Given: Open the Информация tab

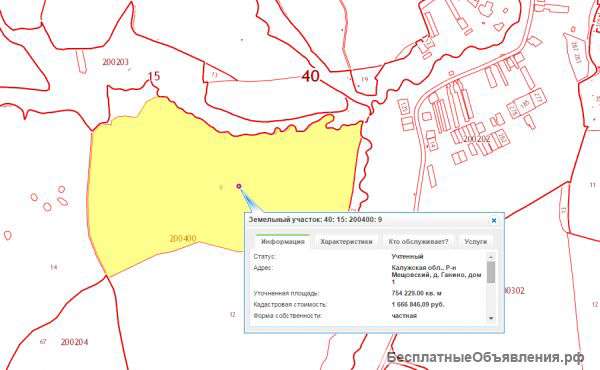Looking at the screenshot, I should [x=283, y=241].
